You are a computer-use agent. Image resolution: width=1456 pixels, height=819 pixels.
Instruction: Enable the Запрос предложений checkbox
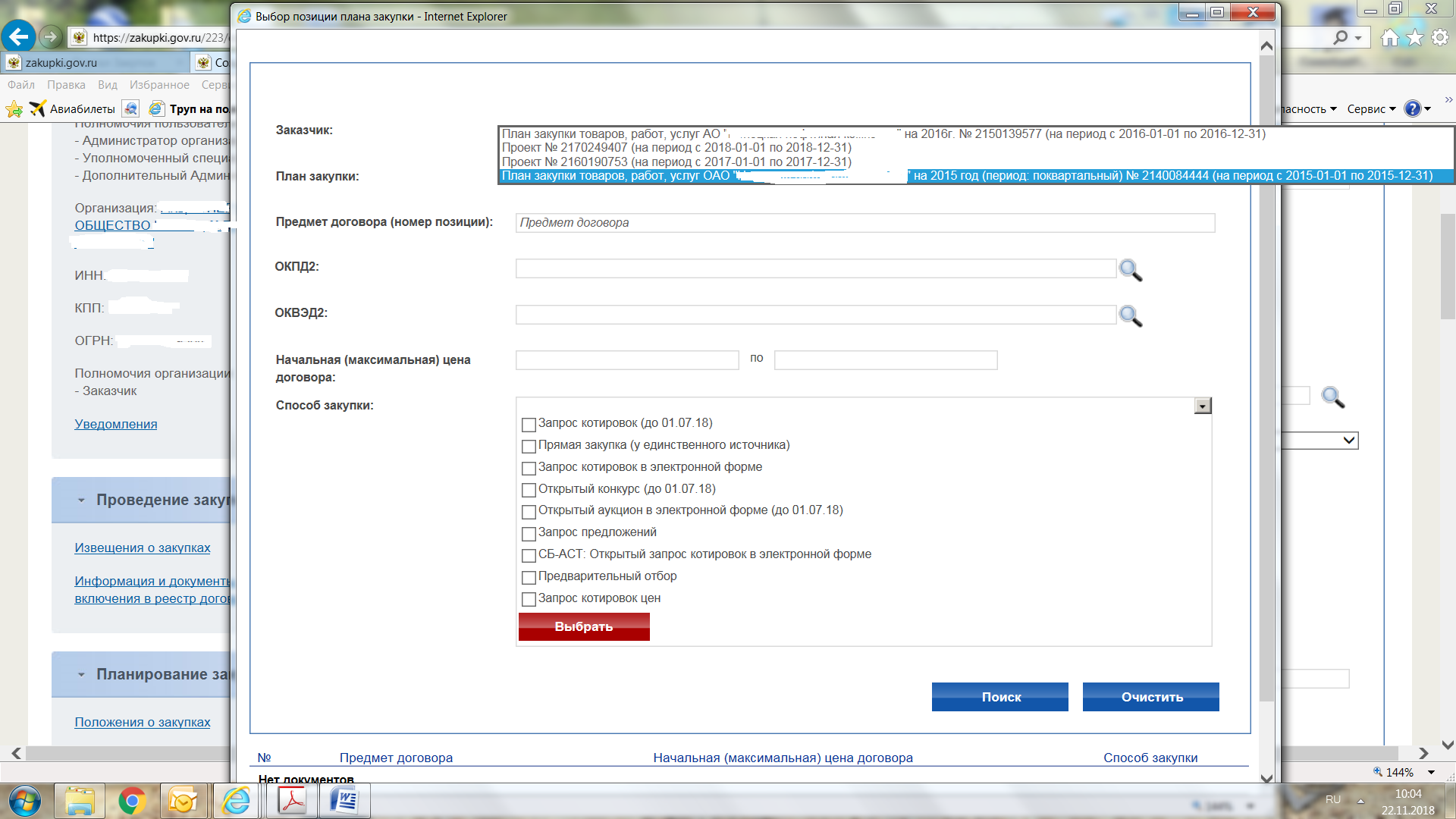click(x=529, y=534)
